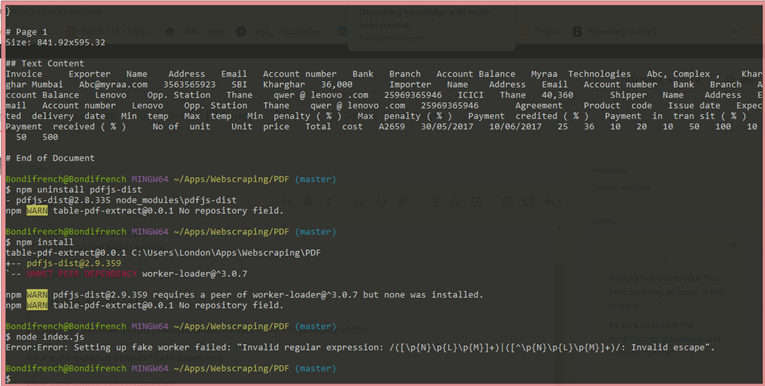
Task: Click the 'Labels' heading in the GitHub sidebar
Action: pyautogui.click(x=603, y=221)
